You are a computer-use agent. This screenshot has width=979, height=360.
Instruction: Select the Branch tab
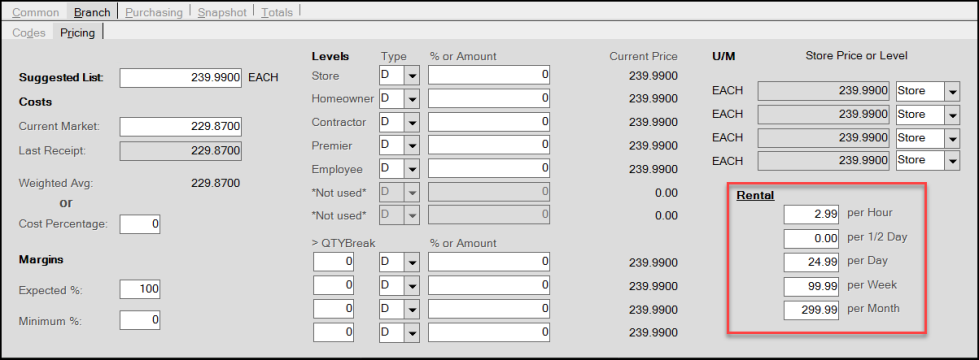[92, 12]
